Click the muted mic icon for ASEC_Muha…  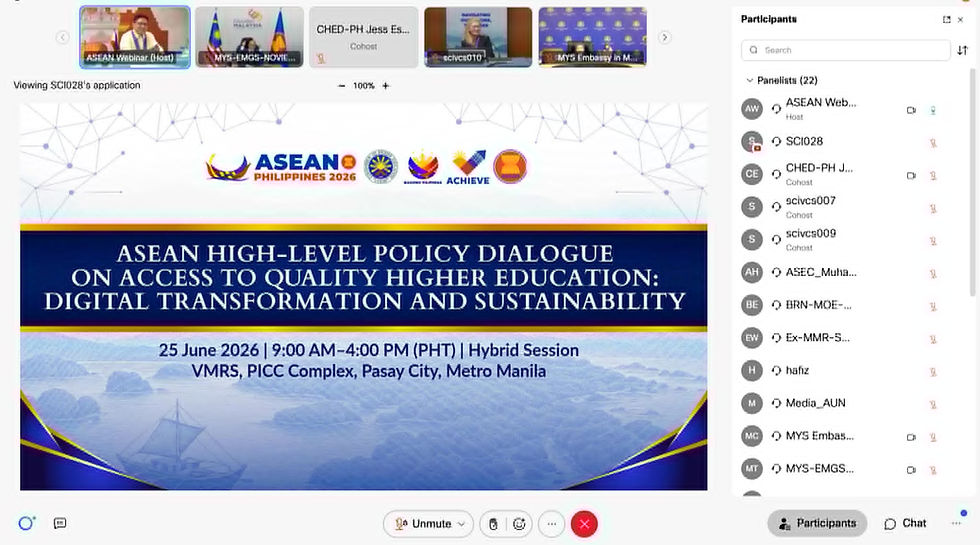tap(932, 273)
